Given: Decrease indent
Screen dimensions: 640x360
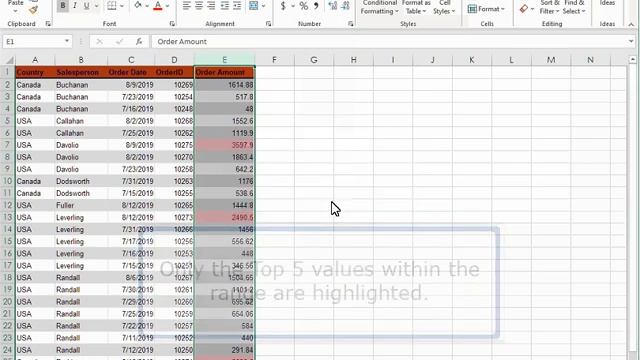Looking at the screenshot, I should (224, 6).
